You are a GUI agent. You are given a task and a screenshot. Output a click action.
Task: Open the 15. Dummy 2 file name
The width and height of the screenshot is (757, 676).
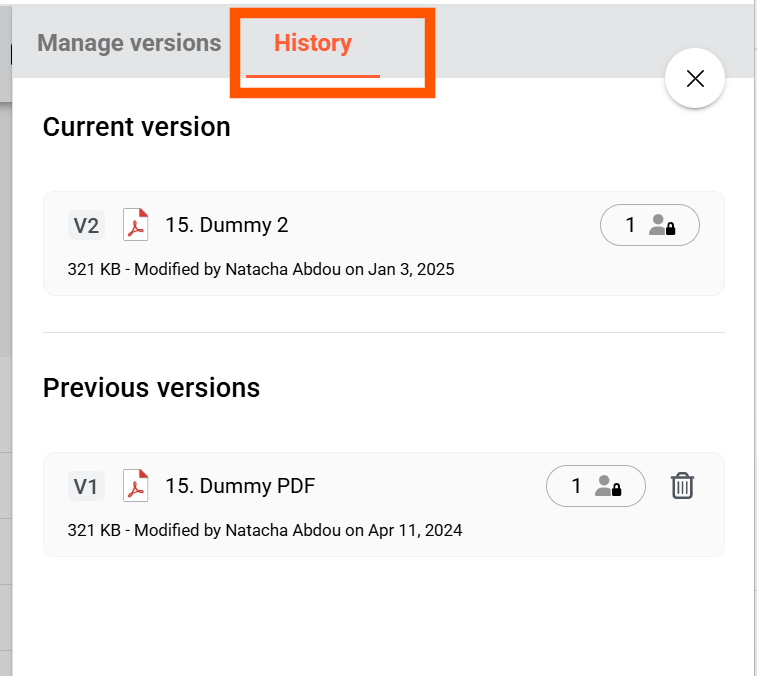point(226,225)
